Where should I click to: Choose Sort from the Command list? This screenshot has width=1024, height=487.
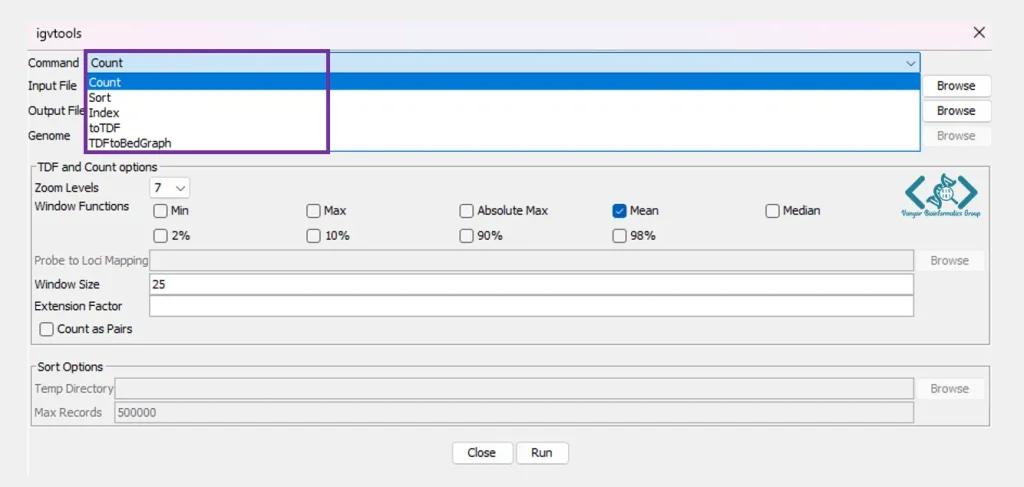click(x=503, y=98)
